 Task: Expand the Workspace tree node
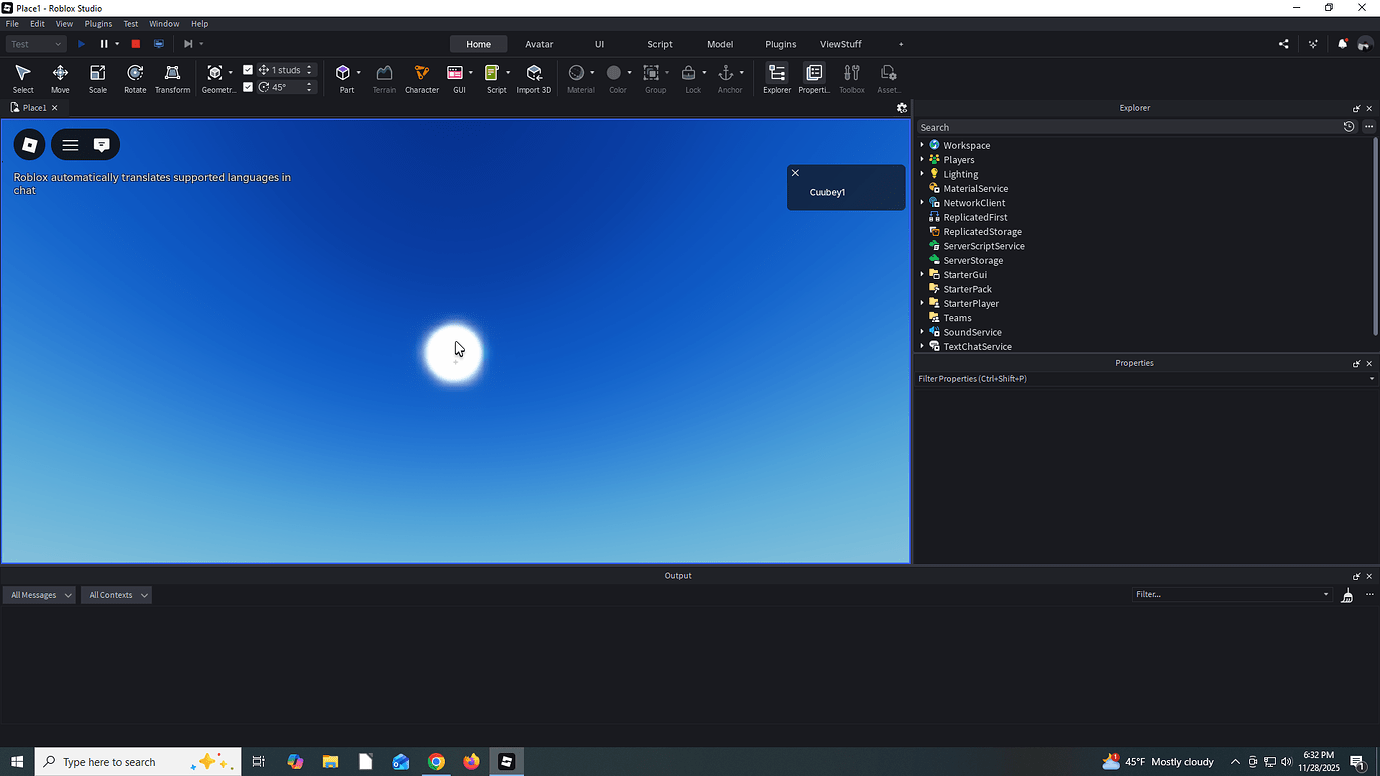[x=922, y=145]
